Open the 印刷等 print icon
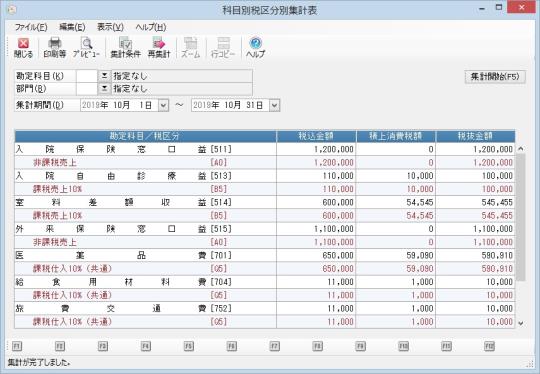540x374 pixels. pyautogui.click(x=54, y=47)
